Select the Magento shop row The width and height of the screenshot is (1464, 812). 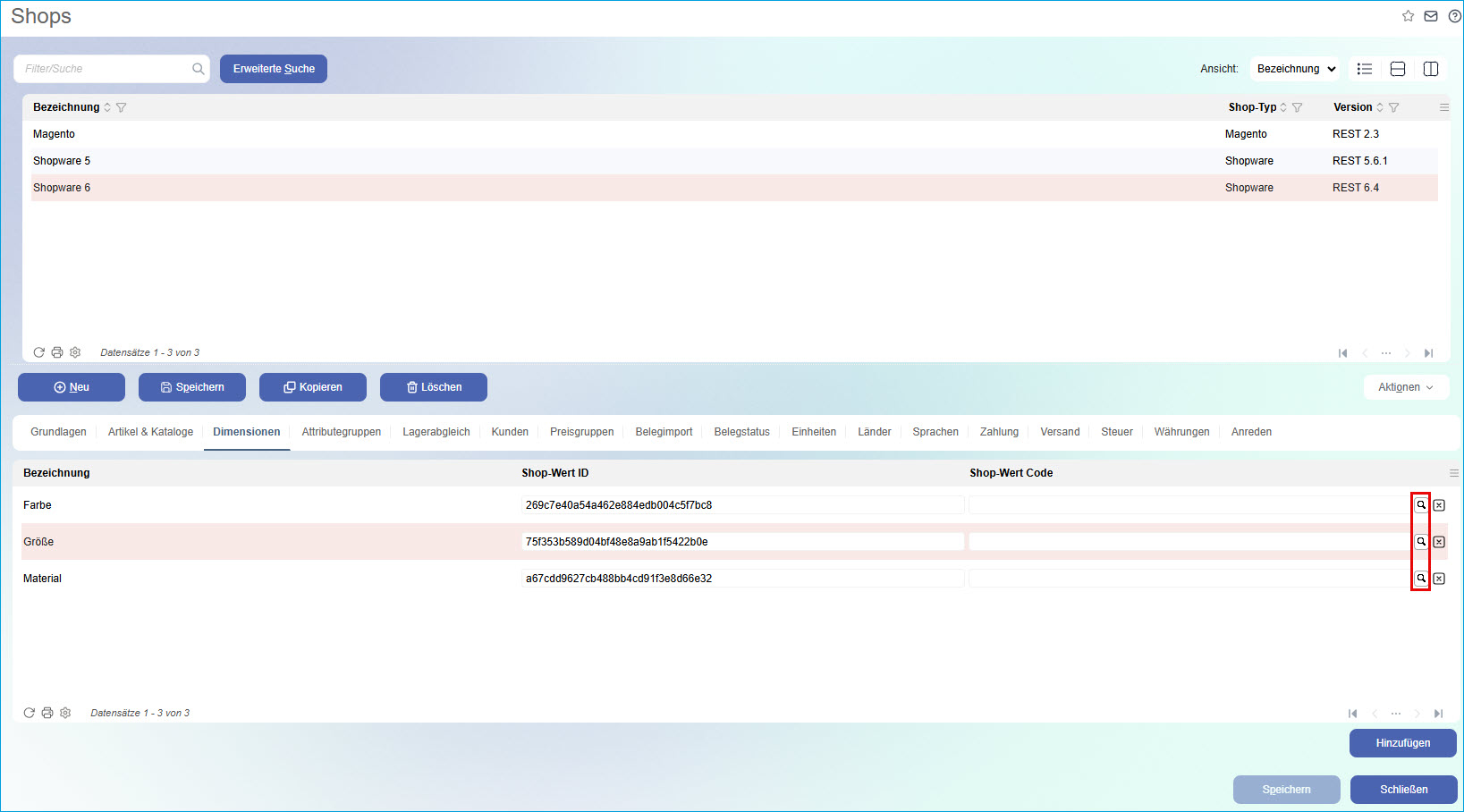click(x=734, y=134)
